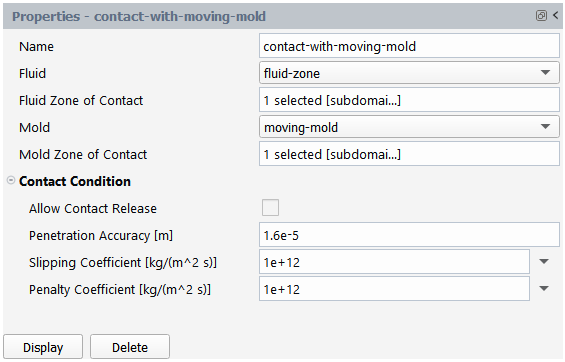Screen dimensions: 565x362
Task: Click the Contact Condition heading text
Action: click(x=75, y=181)
